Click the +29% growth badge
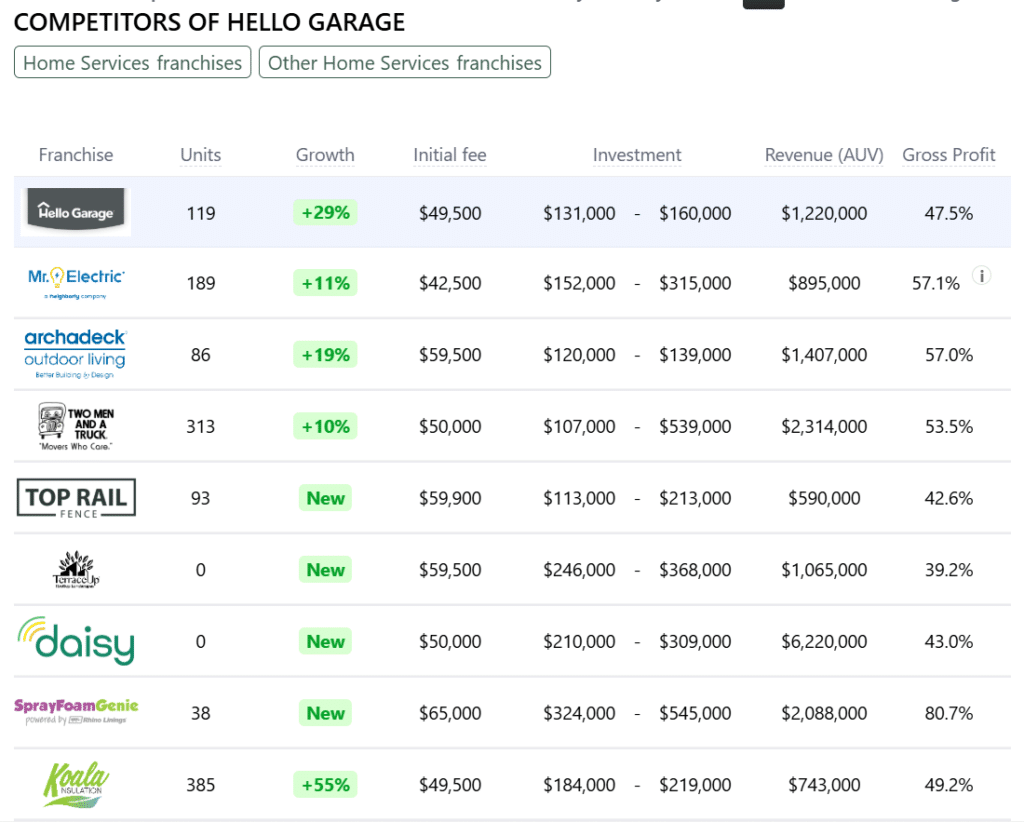The width and height of the screenshot is (1024, 822). (x=325, y=212)
